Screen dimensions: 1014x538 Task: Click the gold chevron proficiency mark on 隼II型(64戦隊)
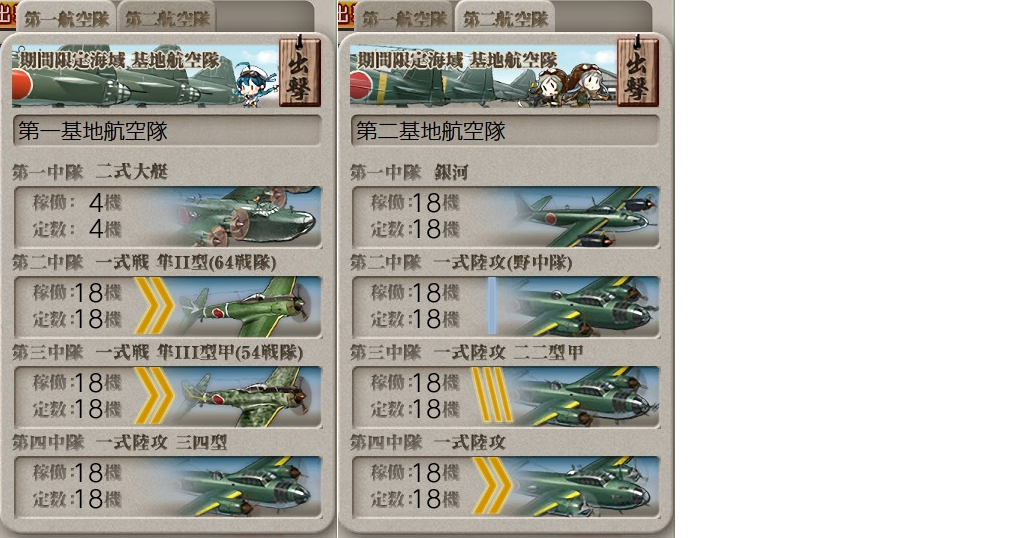pos(154,306)
